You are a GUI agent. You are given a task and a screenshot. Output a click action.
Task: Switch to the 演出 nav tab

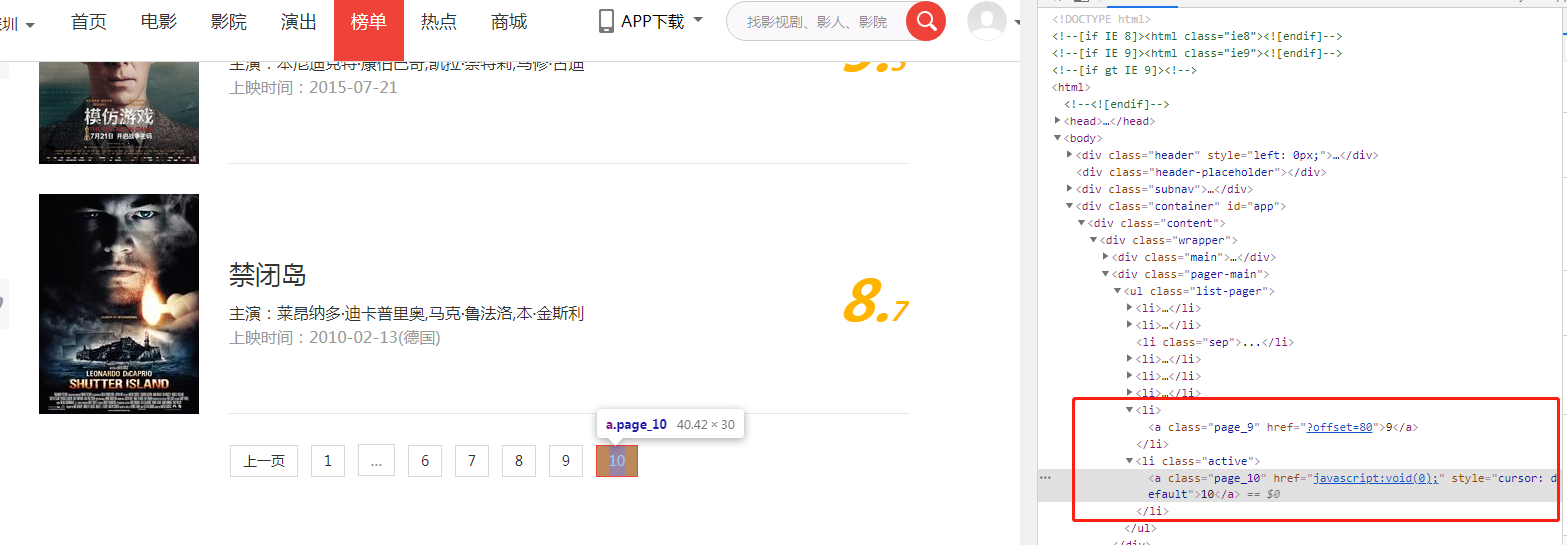[x=299, y=21]
